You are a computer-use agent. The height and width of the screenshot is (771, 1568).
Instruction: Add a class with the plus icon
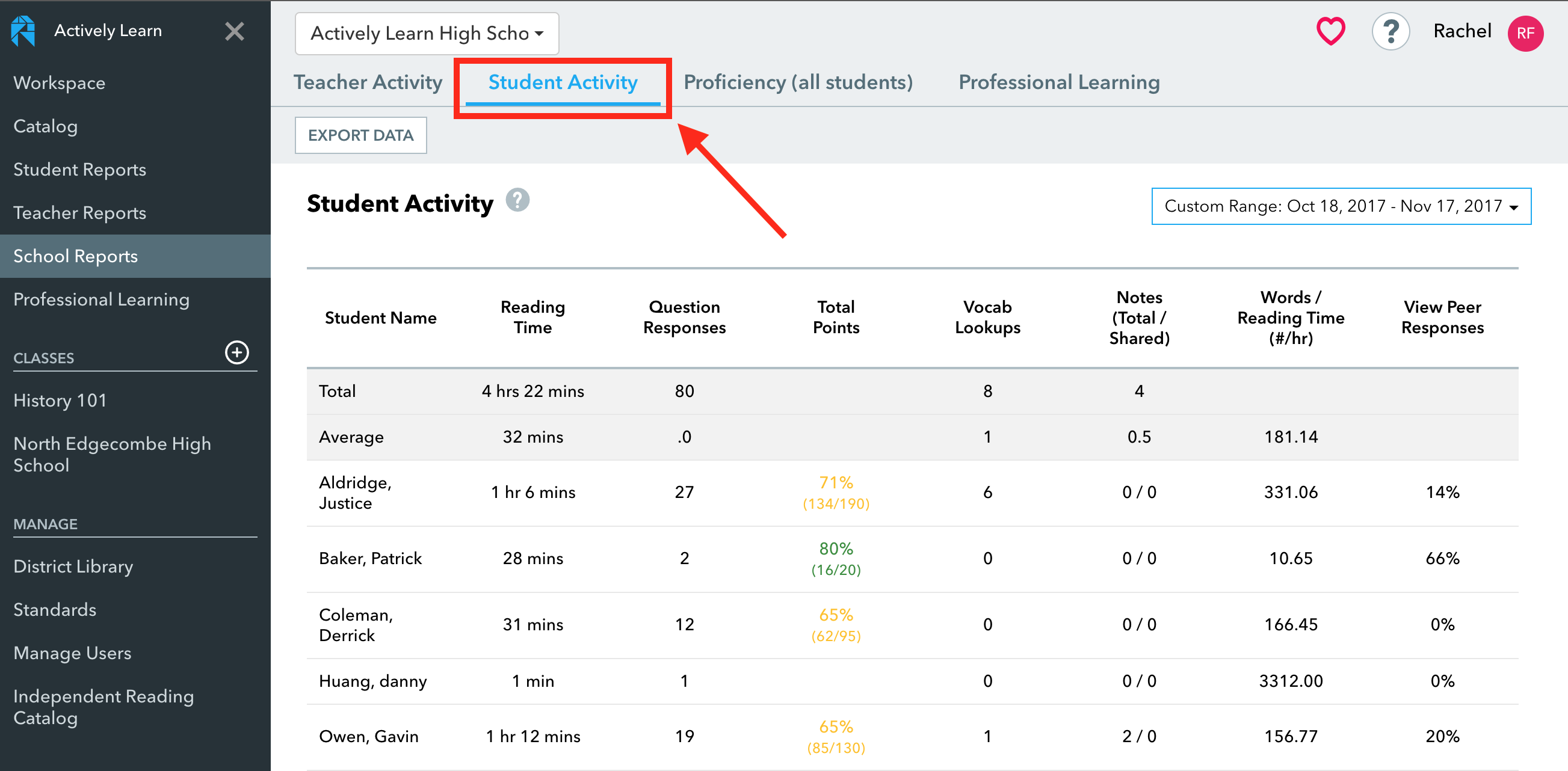pyautogui.click(x=237, y=352)
